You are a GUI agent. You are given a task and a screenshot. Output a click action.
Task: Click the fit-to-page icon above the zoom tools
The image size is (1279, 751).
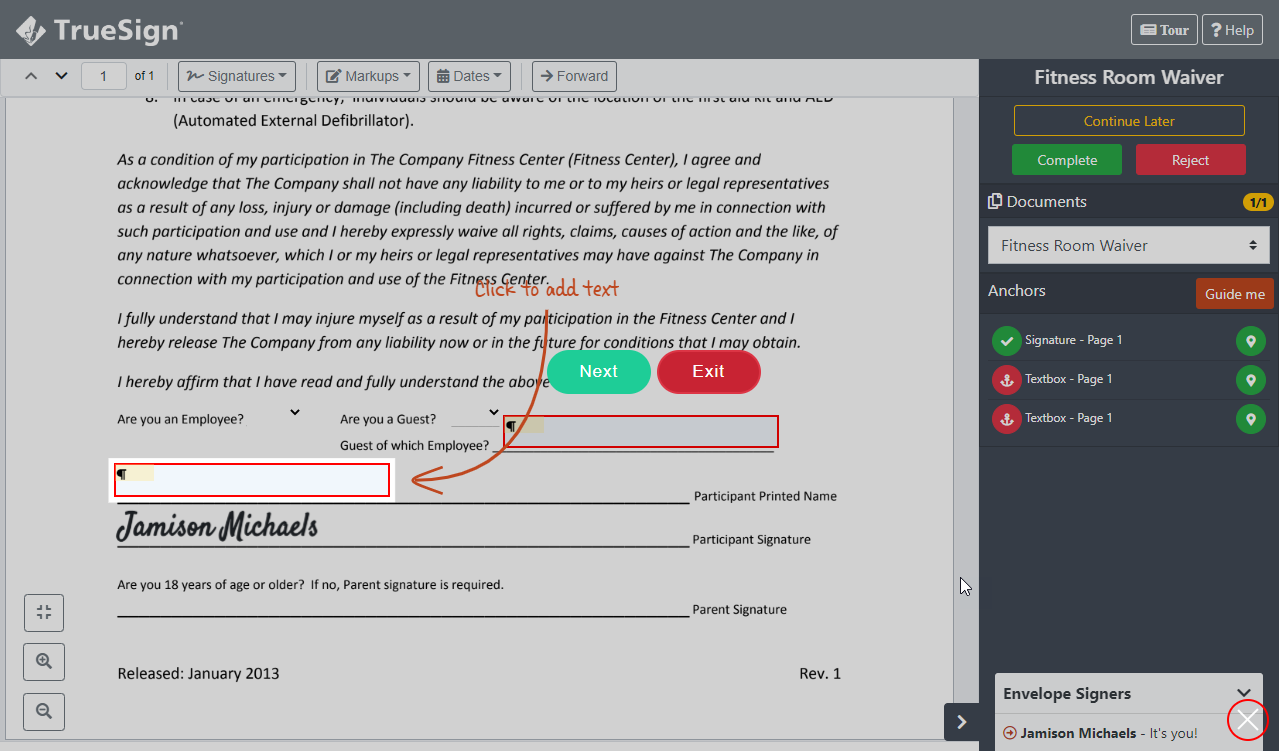(x=43, y=612)
